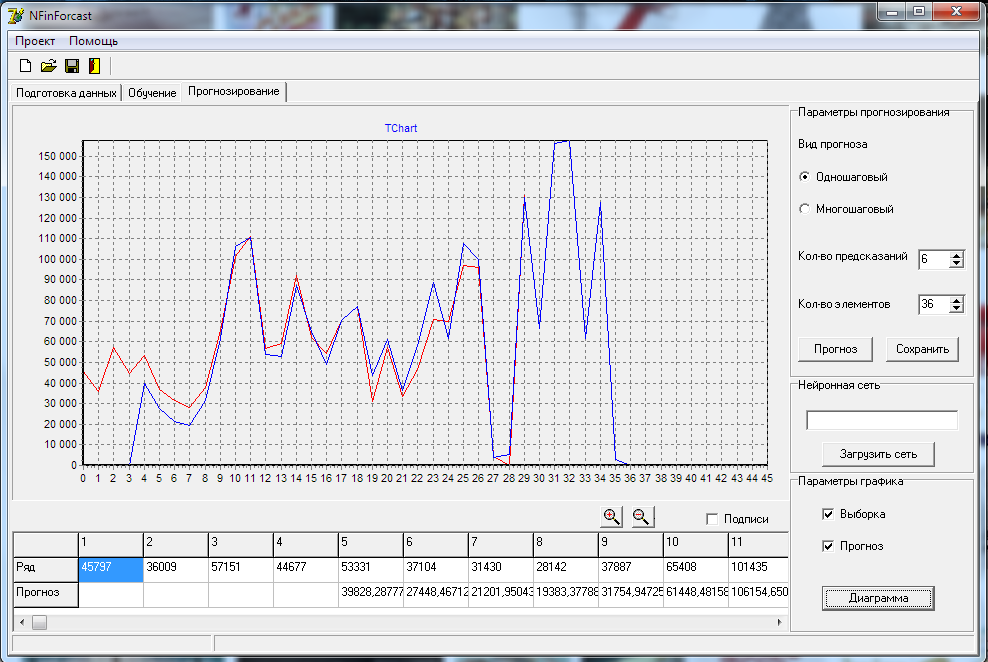The width and height of the screenshot is (988, 662).
Task: Switch to the Обучение tab
Action: (152, 93)
